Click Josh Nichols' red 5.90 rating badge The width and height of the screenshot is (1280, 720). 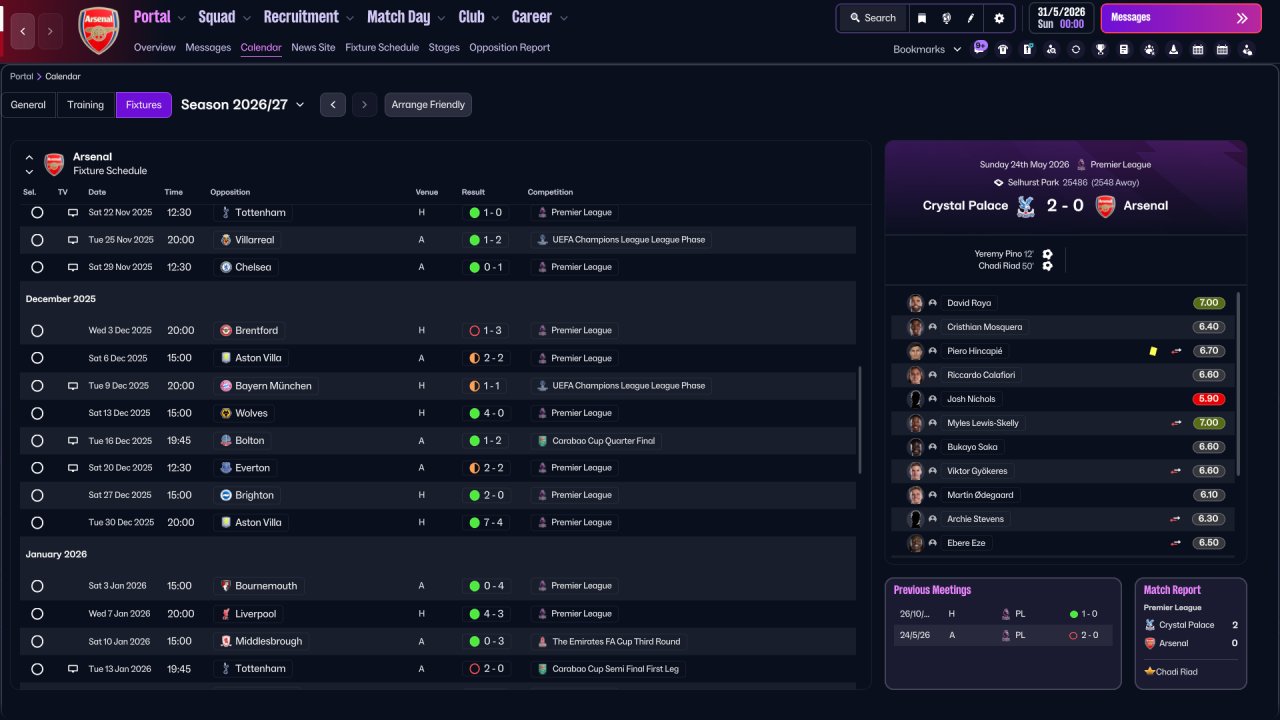coord(1209,399)
